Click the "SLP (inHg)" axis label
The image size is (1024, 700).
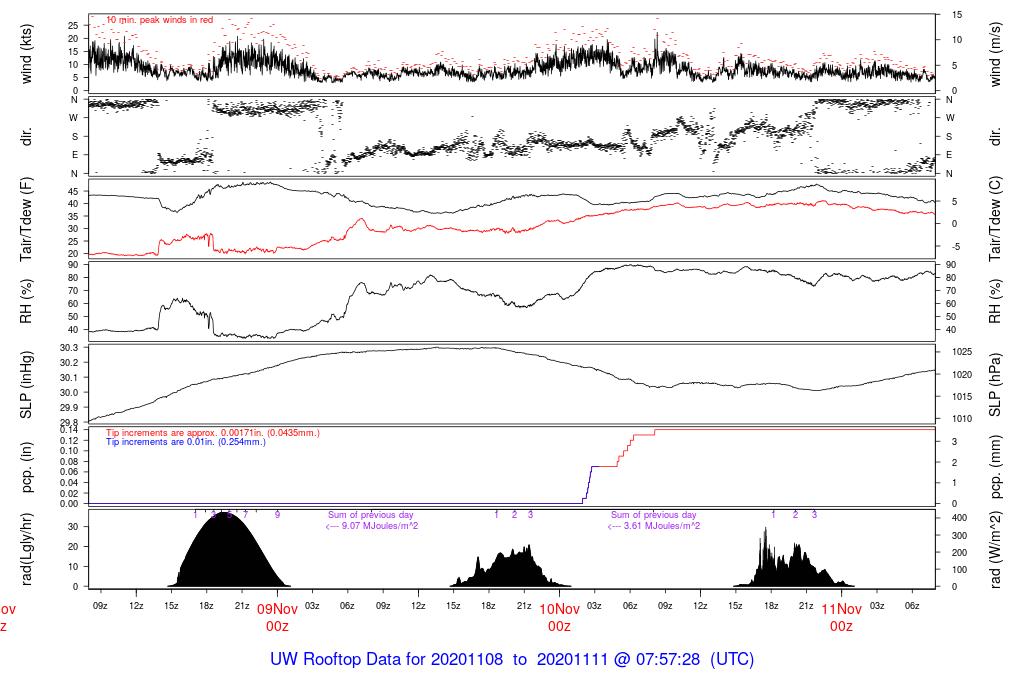pos(26,385)
